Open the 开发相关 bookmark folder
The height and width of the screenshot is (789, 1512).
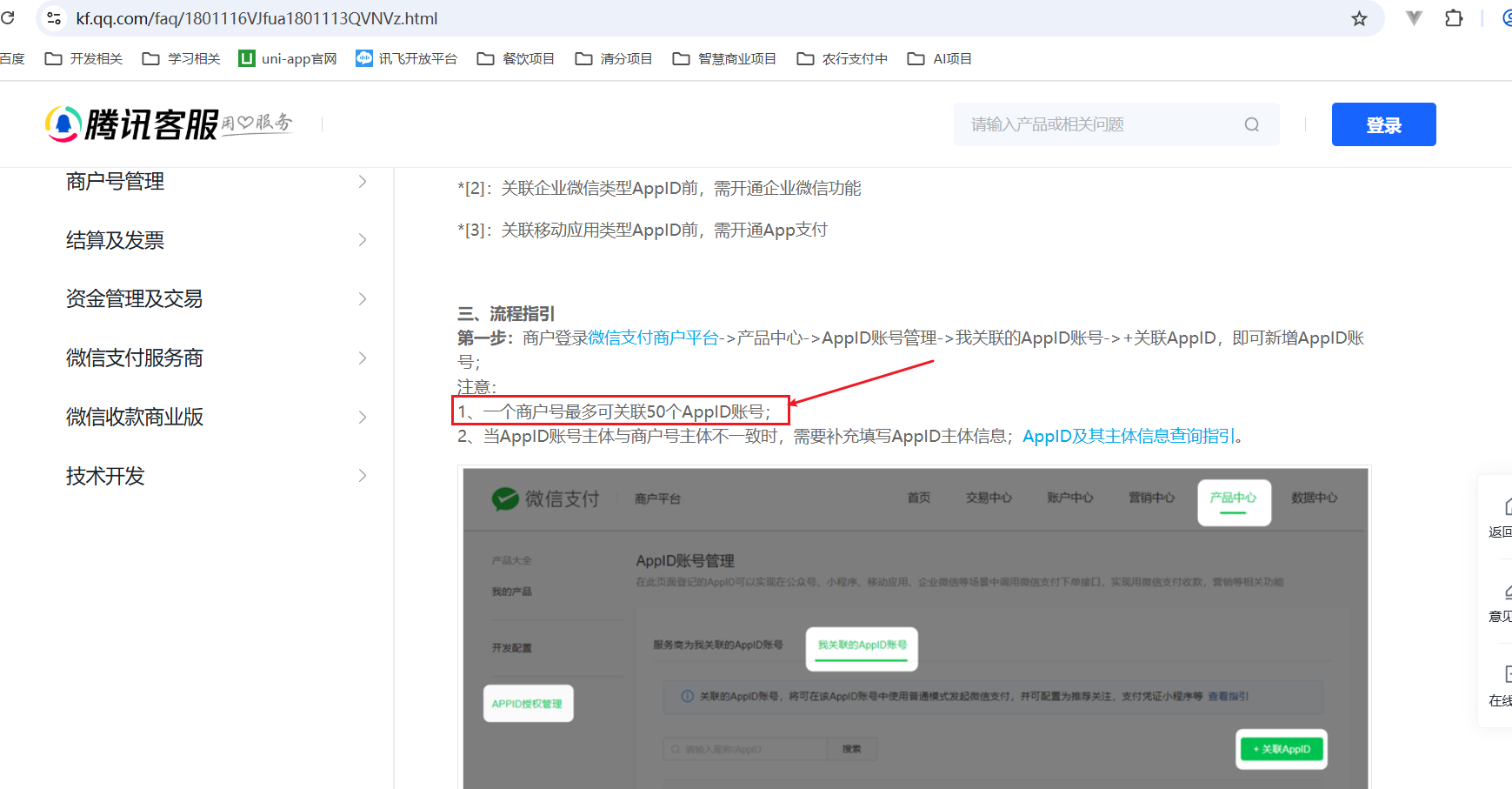coord(83,58)
